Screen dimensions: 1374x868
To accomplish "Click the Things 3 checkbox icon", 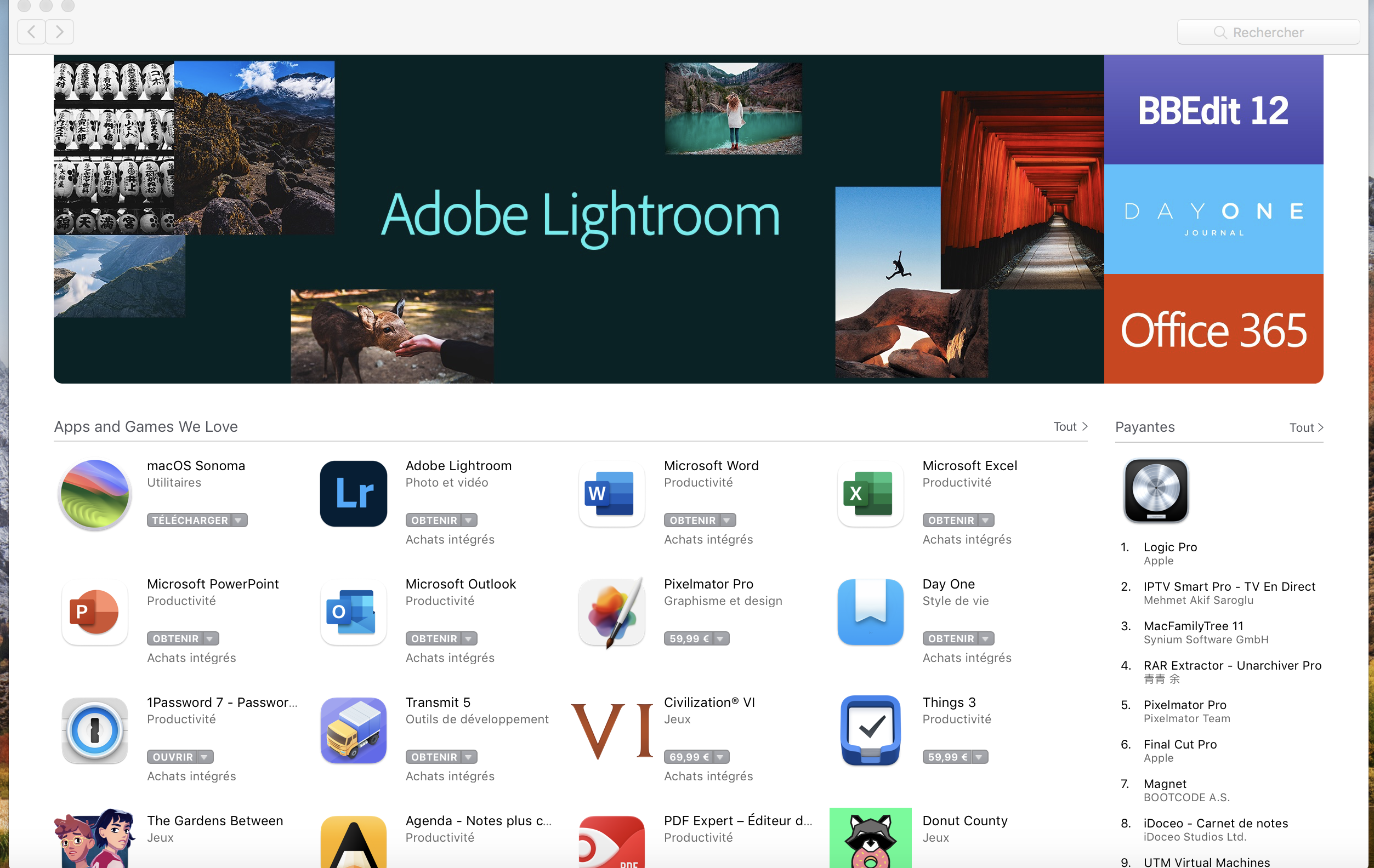I will (x=870, y=730).
